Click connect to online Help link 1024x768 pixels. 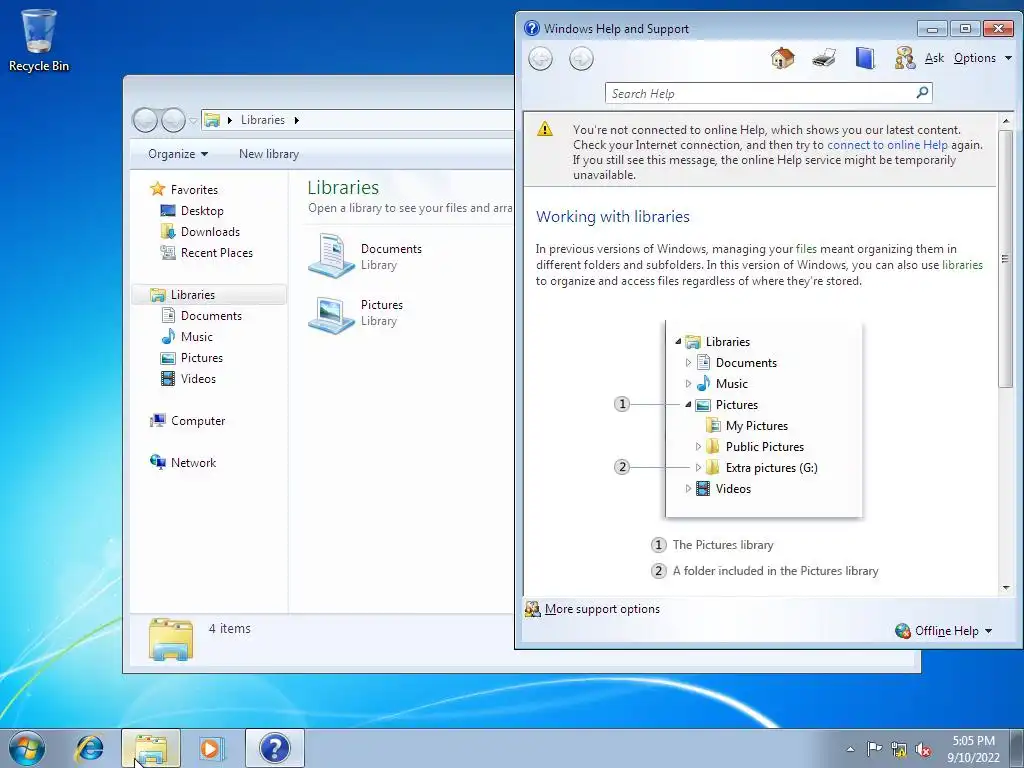(887, 145)
